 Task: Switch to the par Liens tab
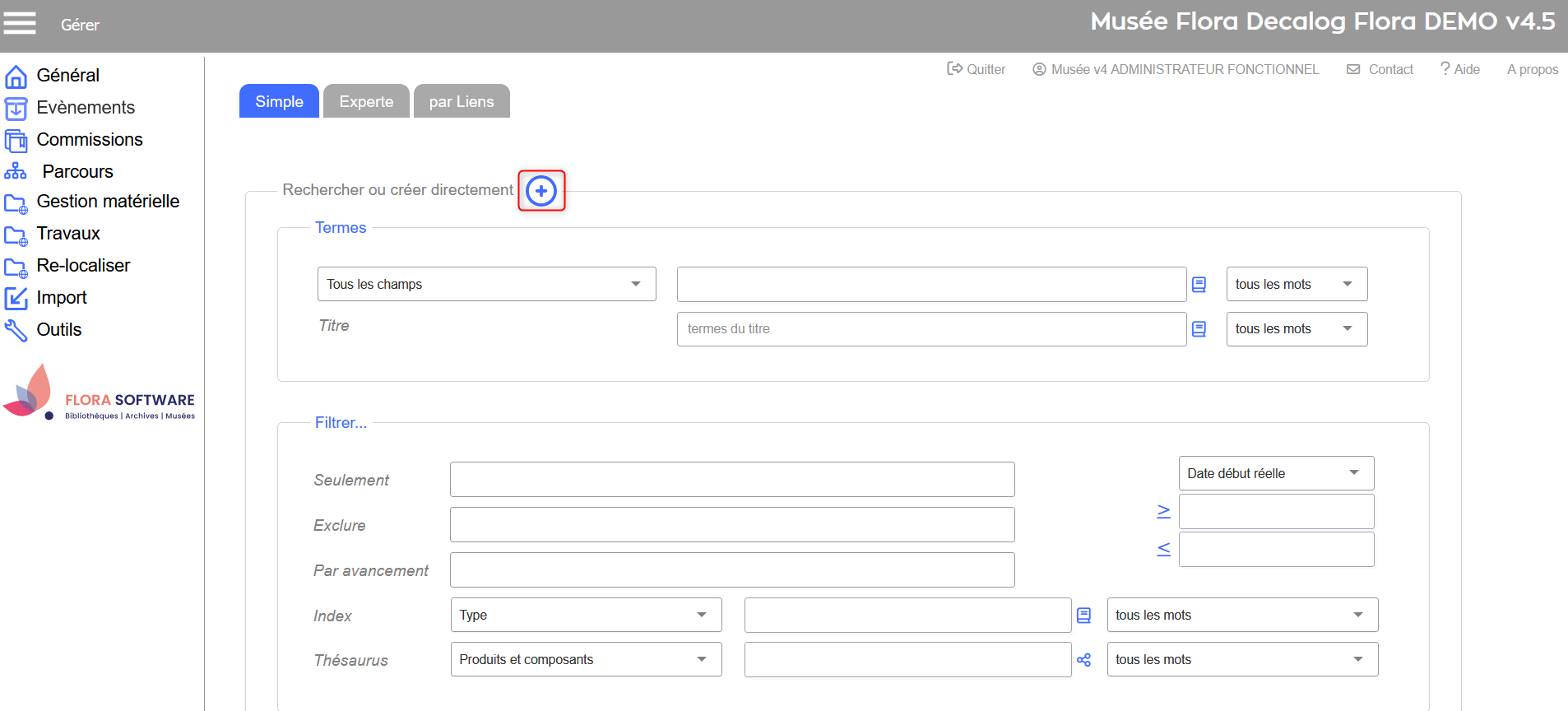tap(462, 101)
